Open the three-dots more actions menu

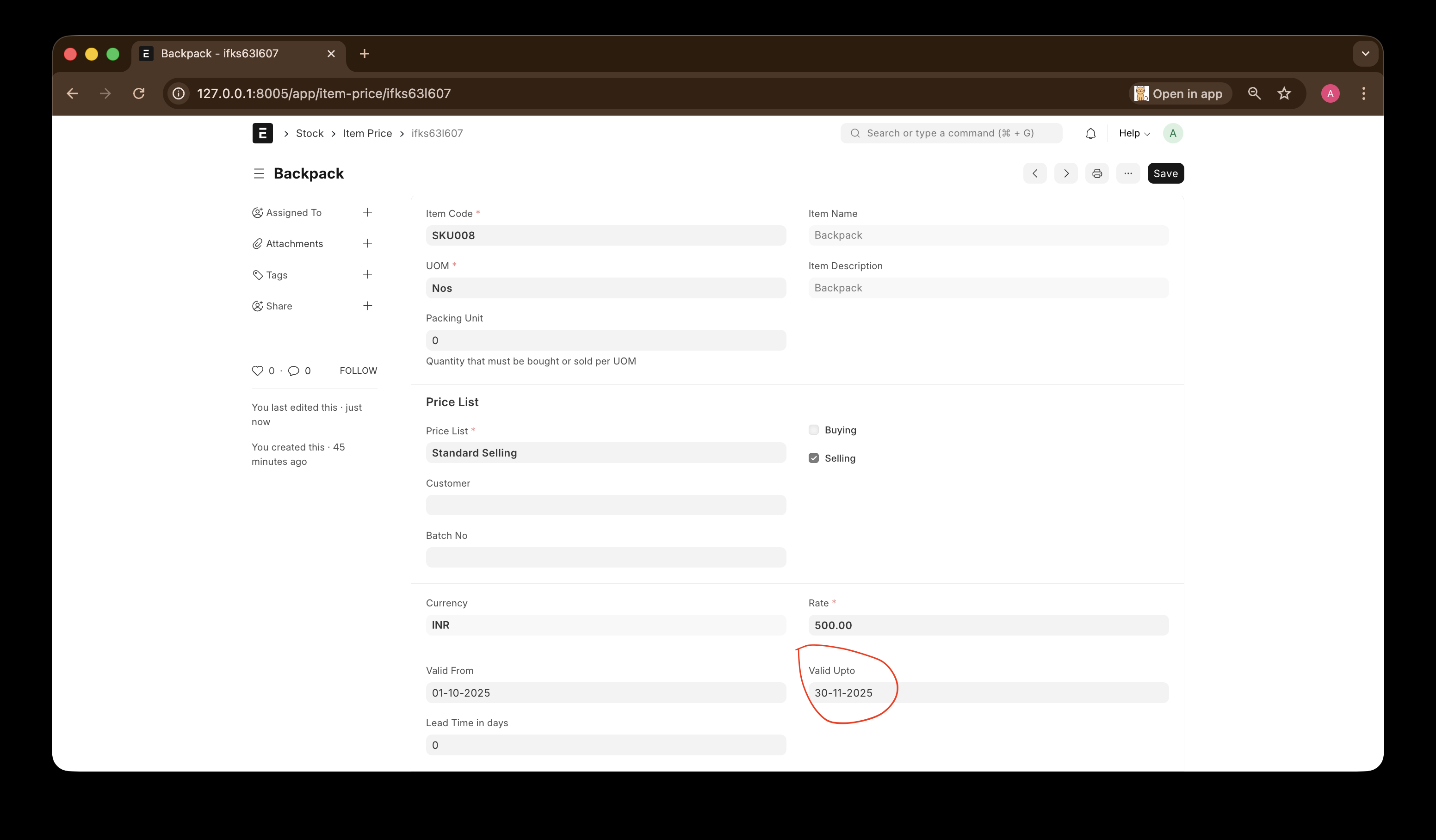coord(1128,173)
